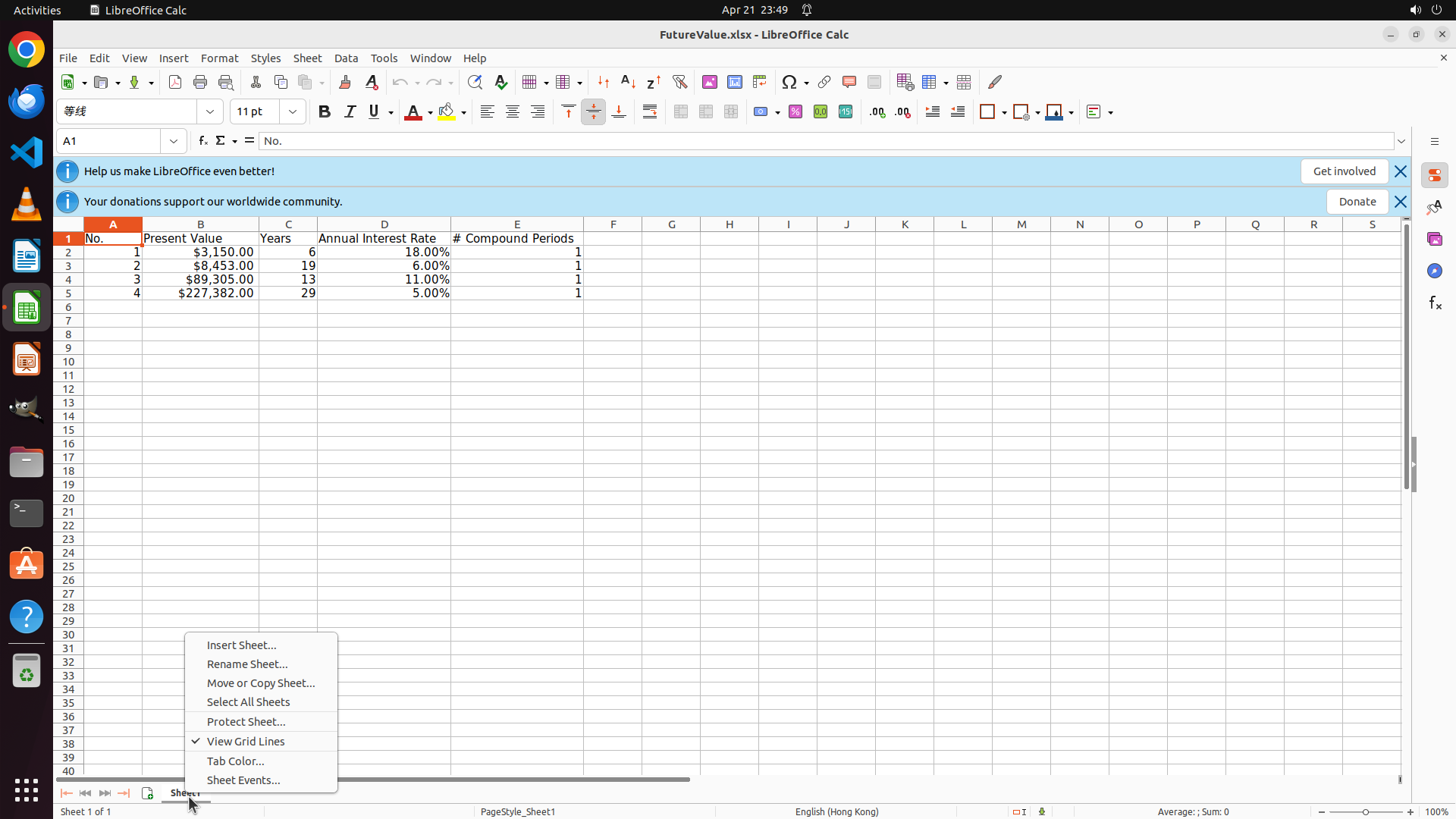Toggle Wrap Text for the cell
The image size is (1456, 819).
point(650,112)
